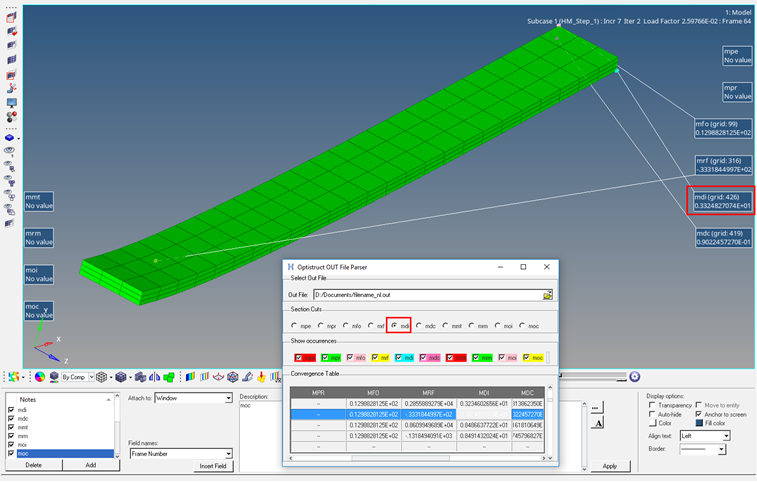Click the Insert Field button
The width and height of the screenshot is (757, 482).
point(212,467)
